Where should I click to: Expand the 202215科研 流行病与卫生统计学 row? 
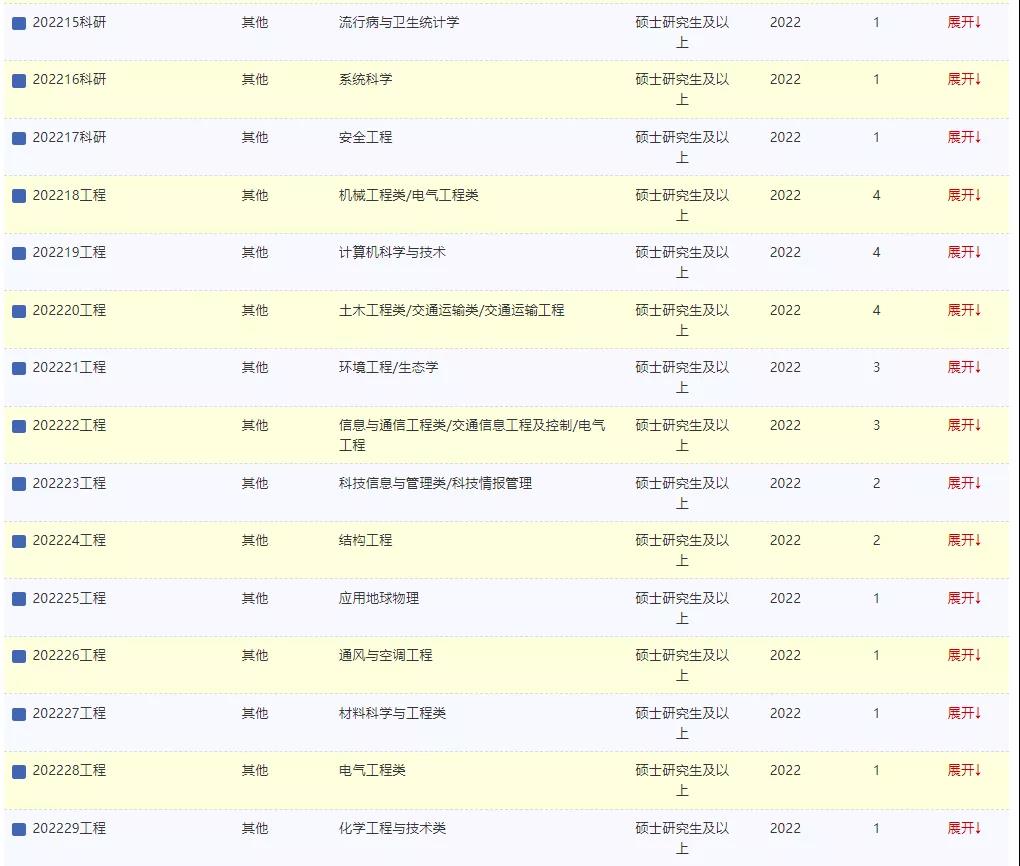click(x=964, y=22)
